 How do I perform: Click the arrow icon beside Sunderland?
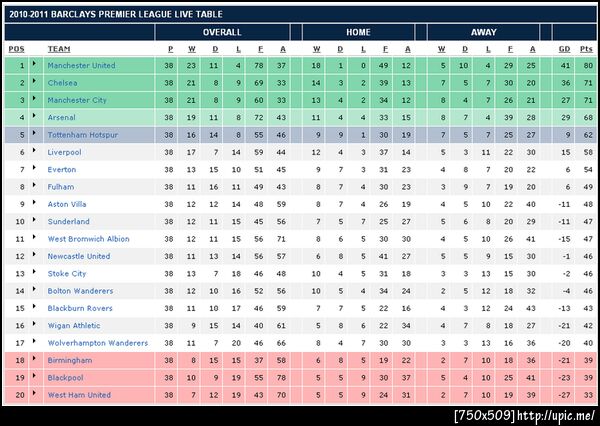(36, 221)
